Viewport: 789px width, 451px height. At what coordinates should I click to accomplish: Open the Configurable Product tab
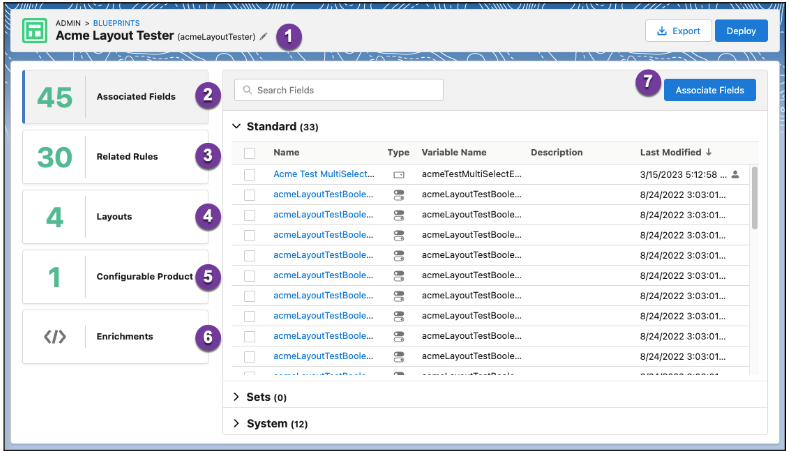115,276
